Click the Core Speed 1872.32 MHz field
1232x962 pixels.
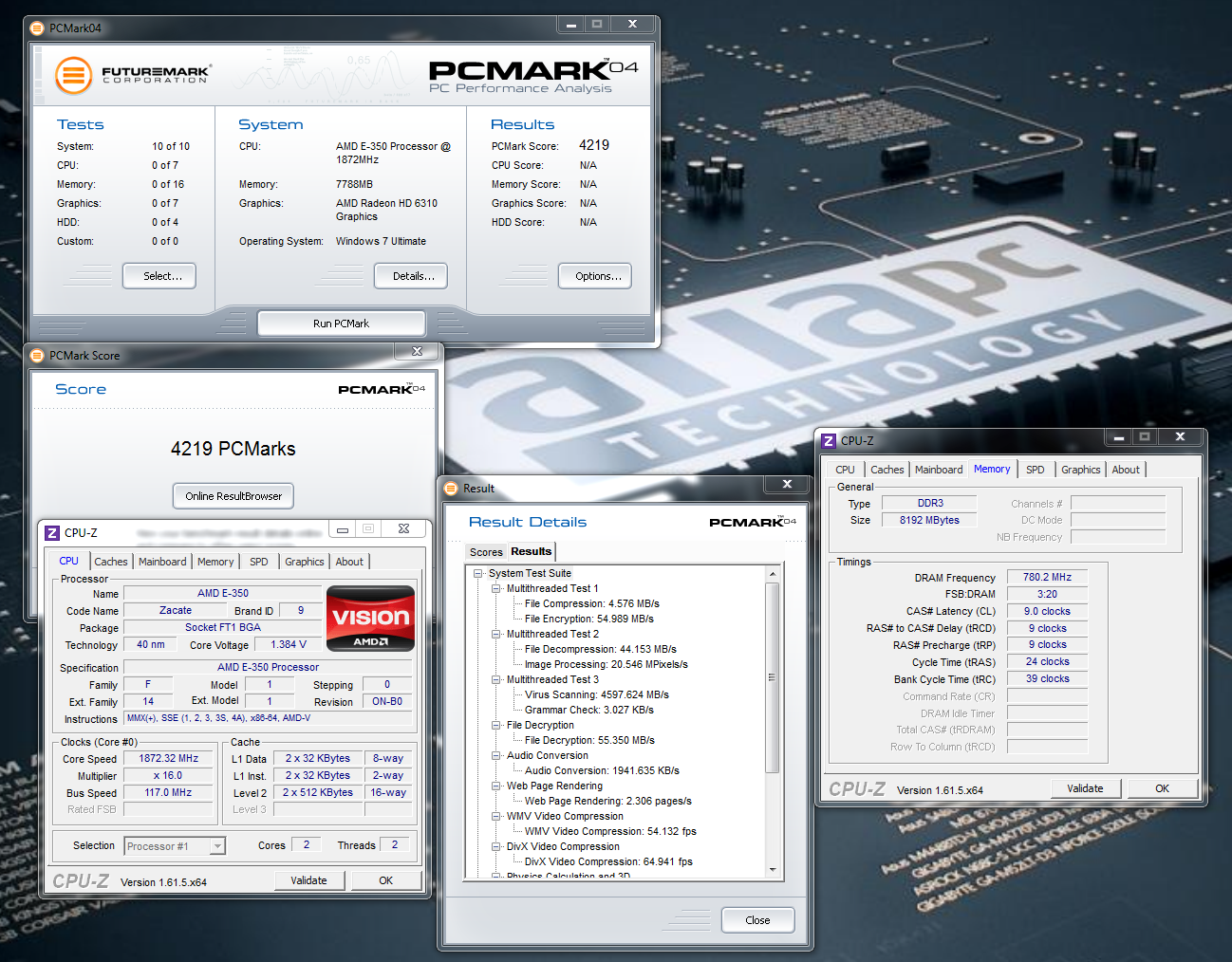(x=169, y=759)
